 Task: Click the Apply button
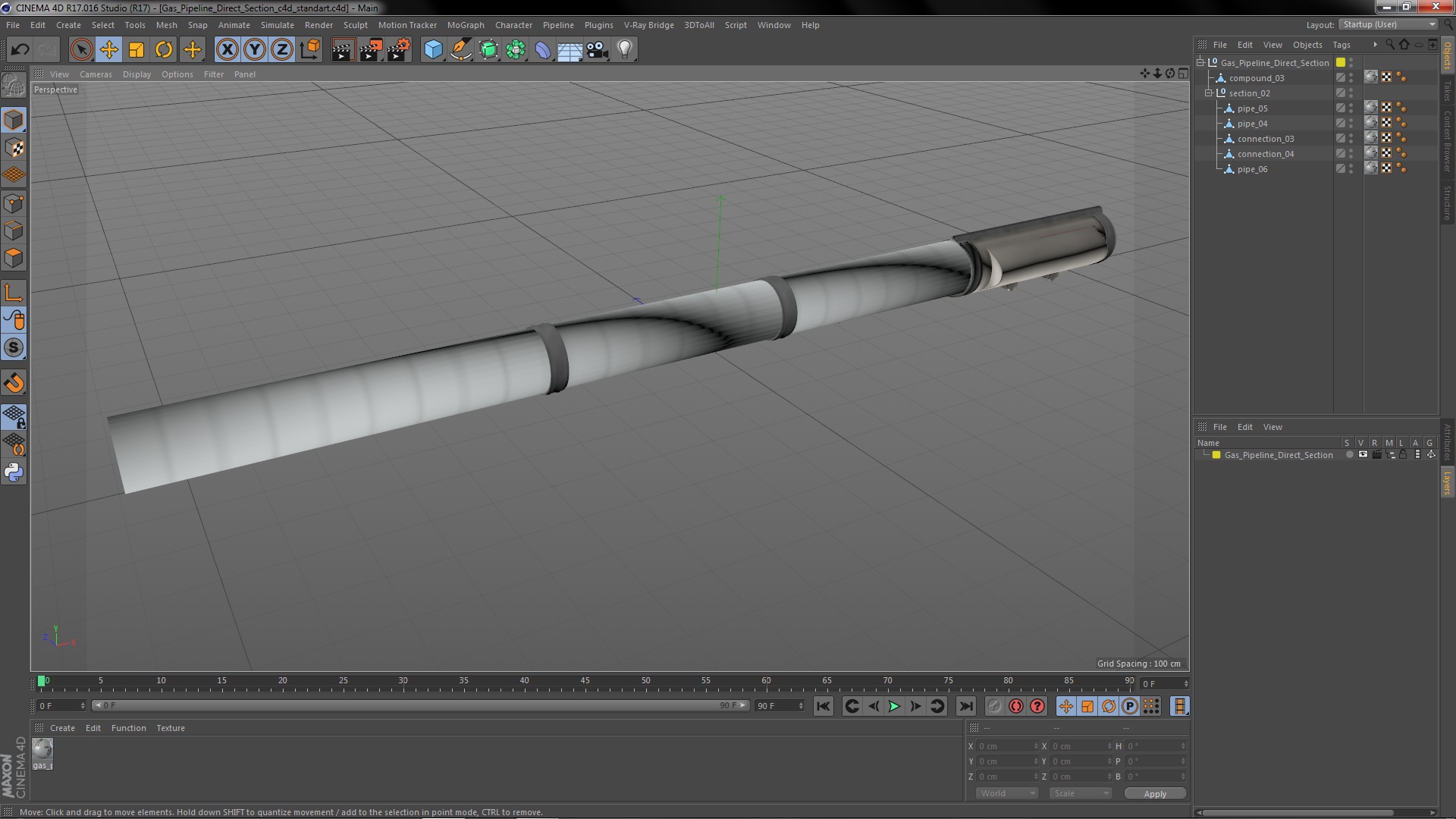pos(1154,793)
